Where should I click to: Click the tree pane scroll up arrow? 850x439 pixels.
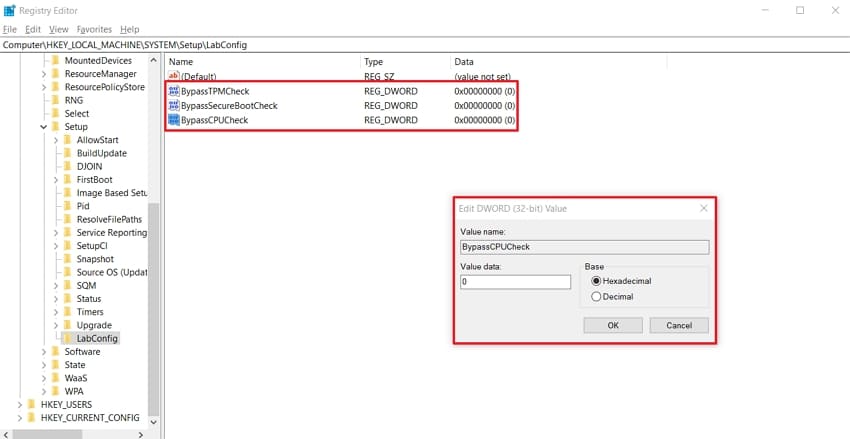[153, 61]
